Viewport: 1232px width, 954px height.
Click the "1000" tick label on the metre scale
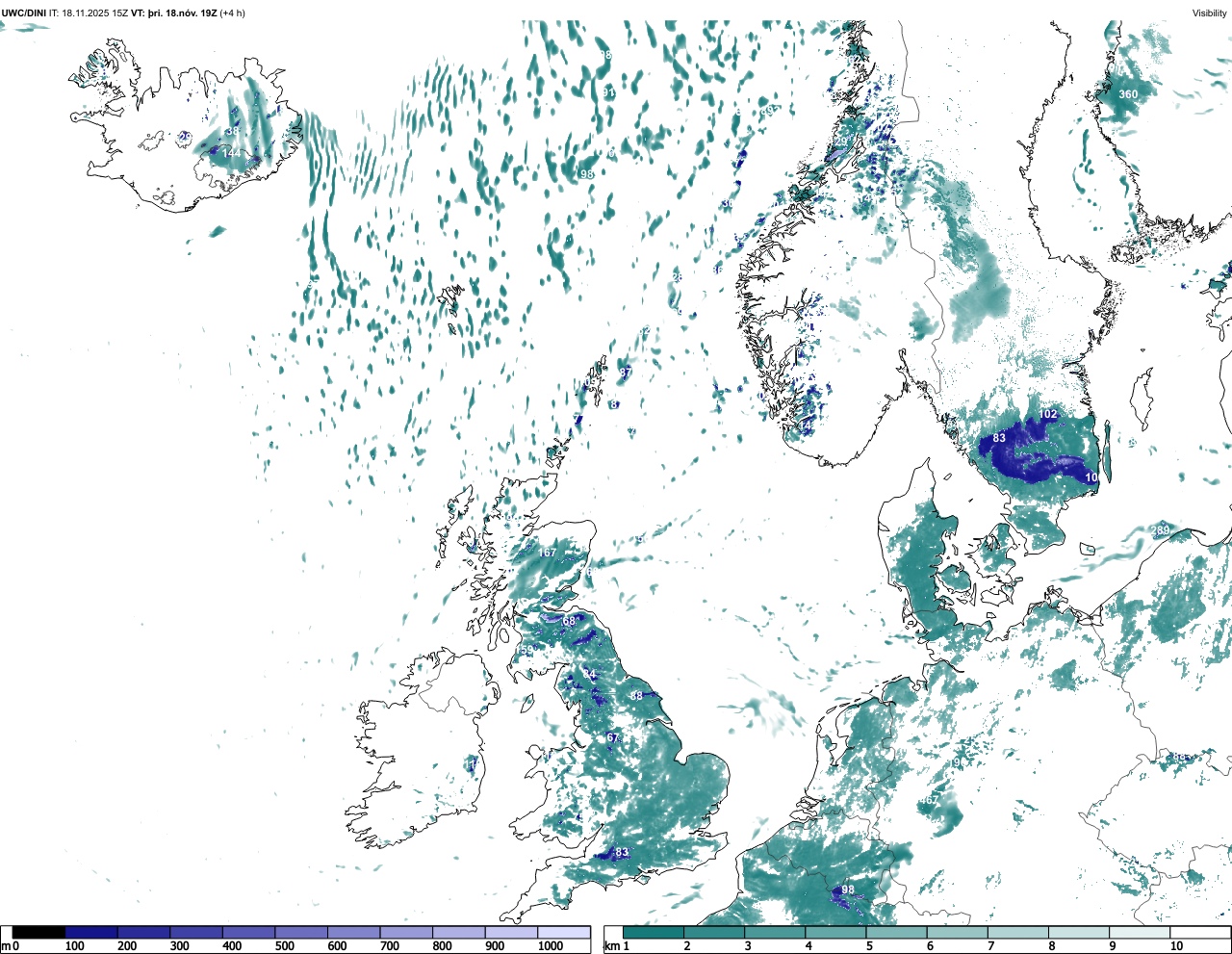click(551, 946)
